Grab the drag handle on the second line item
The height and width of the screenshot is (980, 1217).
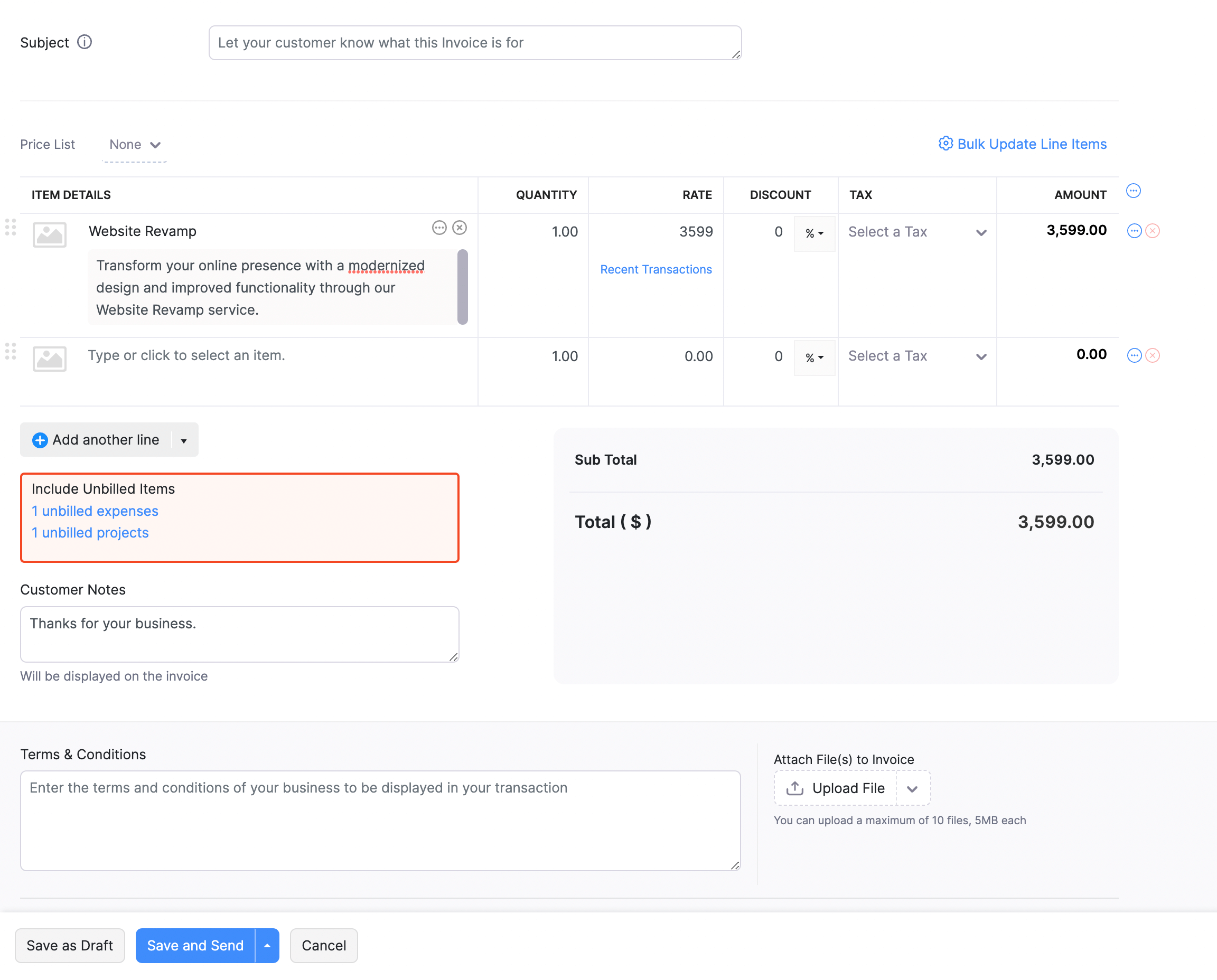(x=10, y=352)
